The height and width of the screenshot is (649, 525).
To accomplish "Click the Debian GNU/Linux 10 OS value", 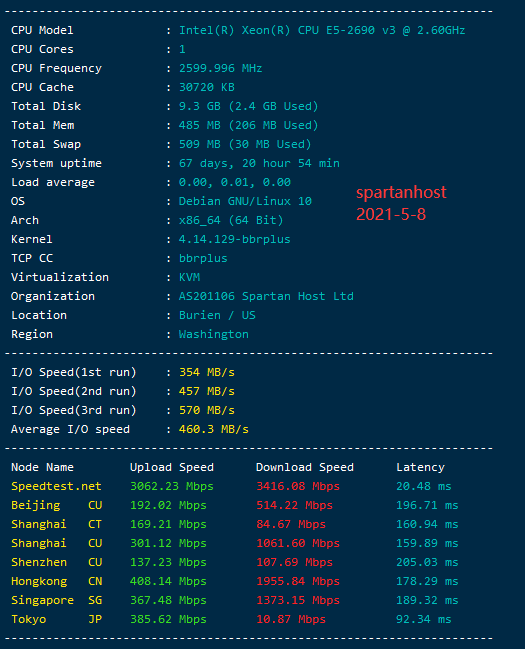I will (x=245, y=202).
